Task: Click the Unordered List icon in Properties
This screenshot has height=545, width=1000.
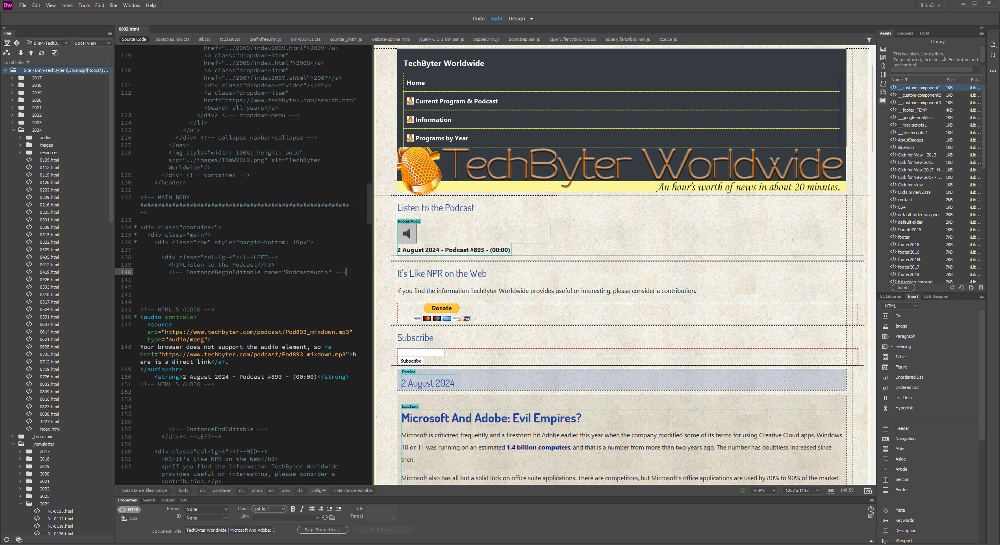Action: 312,509
